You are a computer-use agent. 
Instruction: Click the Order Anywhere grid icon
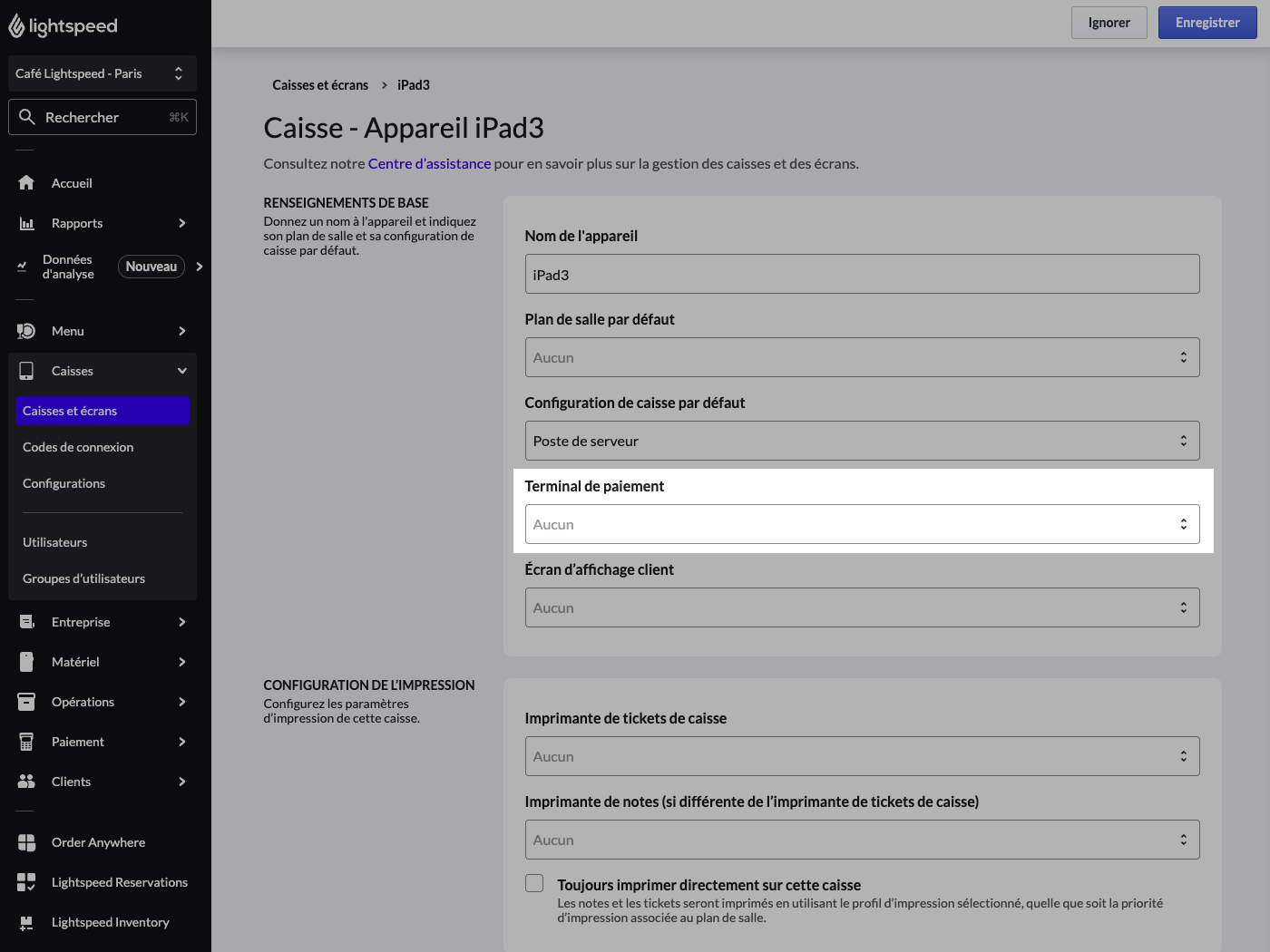tap(26, 842)
